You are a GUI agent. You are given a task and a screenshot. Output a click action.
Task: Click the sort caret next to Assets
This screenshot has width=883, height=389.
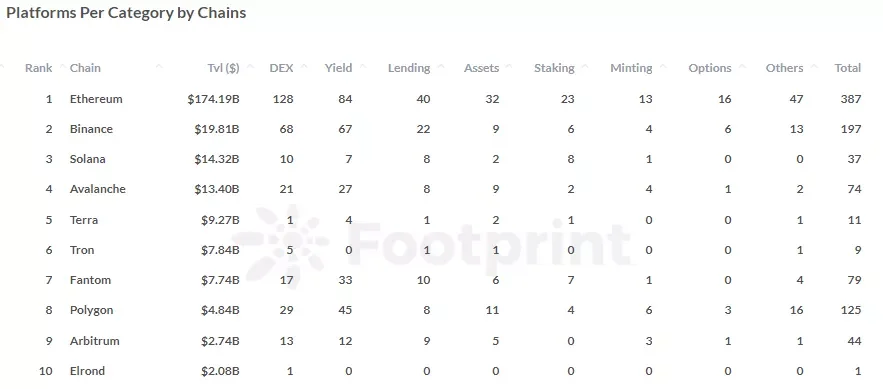[x=509, y=67]
